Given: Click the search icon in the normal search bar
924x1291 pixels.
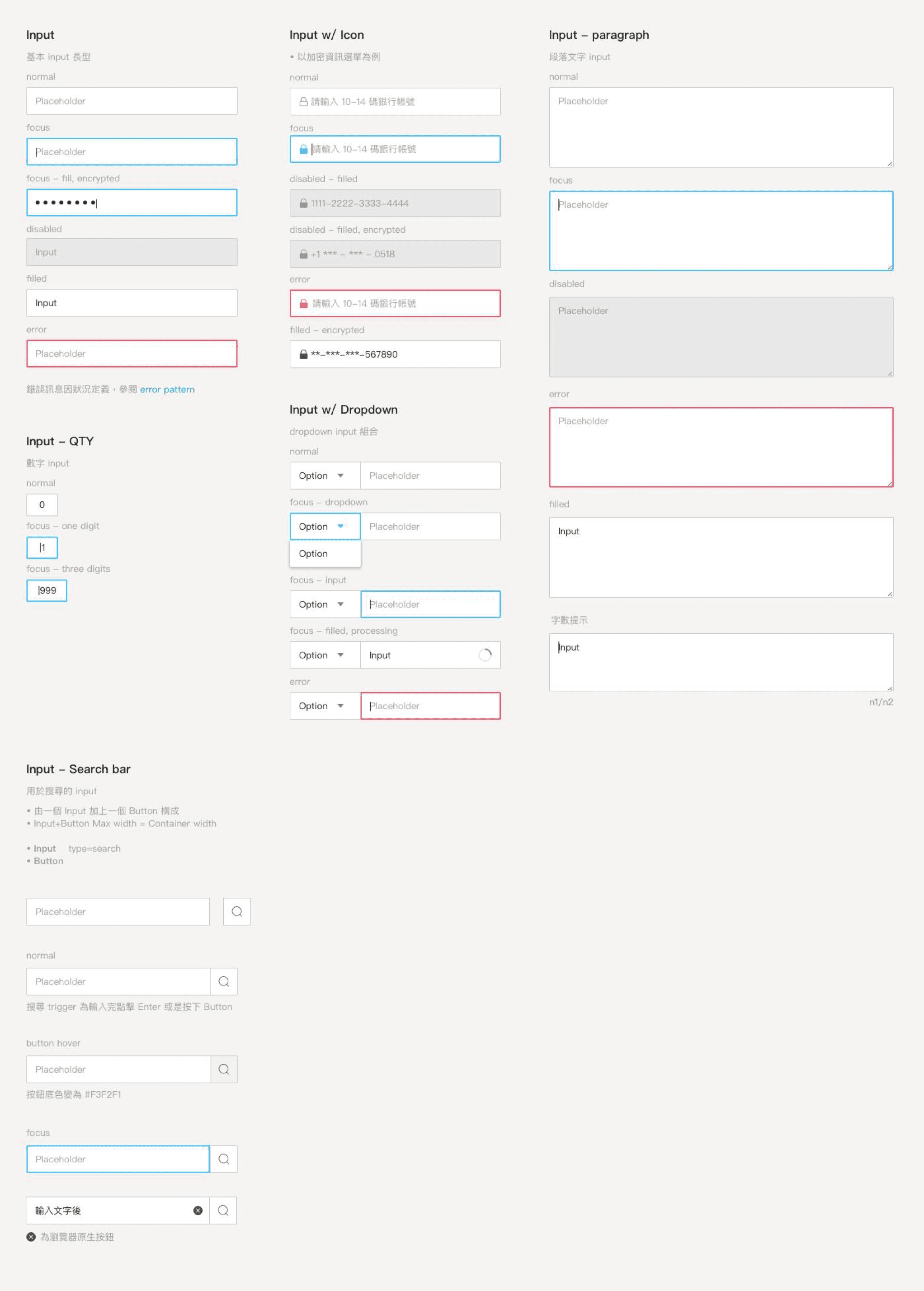Looking at the screenshot, I should pyautogui.click(x=224, y=981).
